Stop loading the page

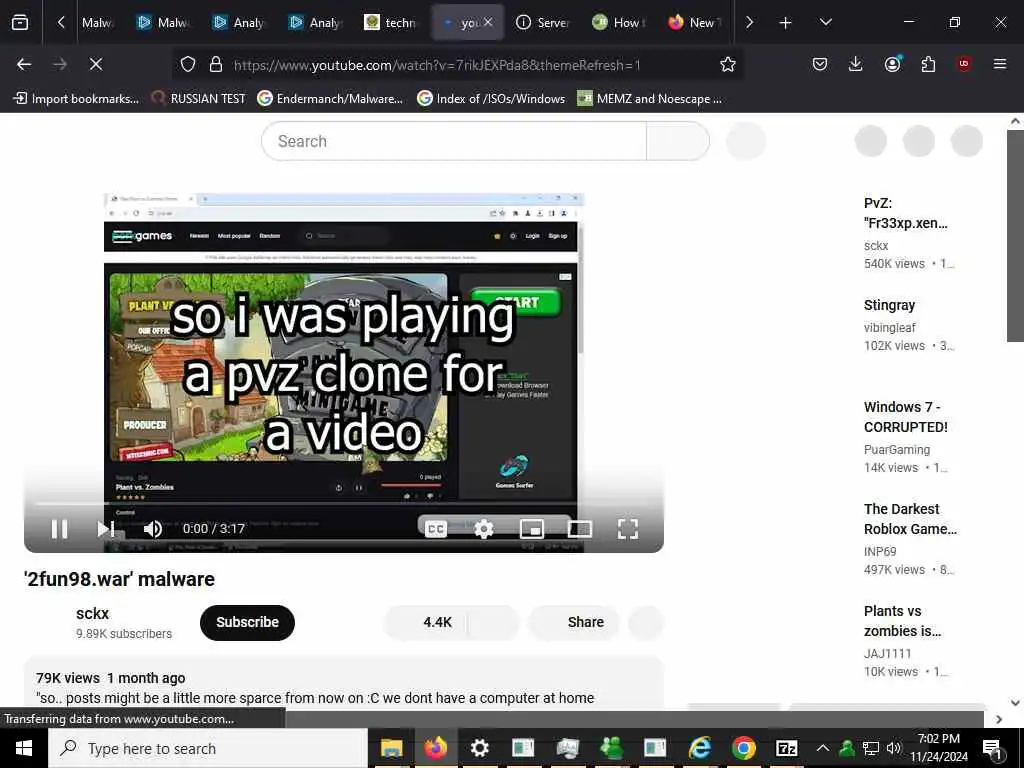click(x=95, y=64)
